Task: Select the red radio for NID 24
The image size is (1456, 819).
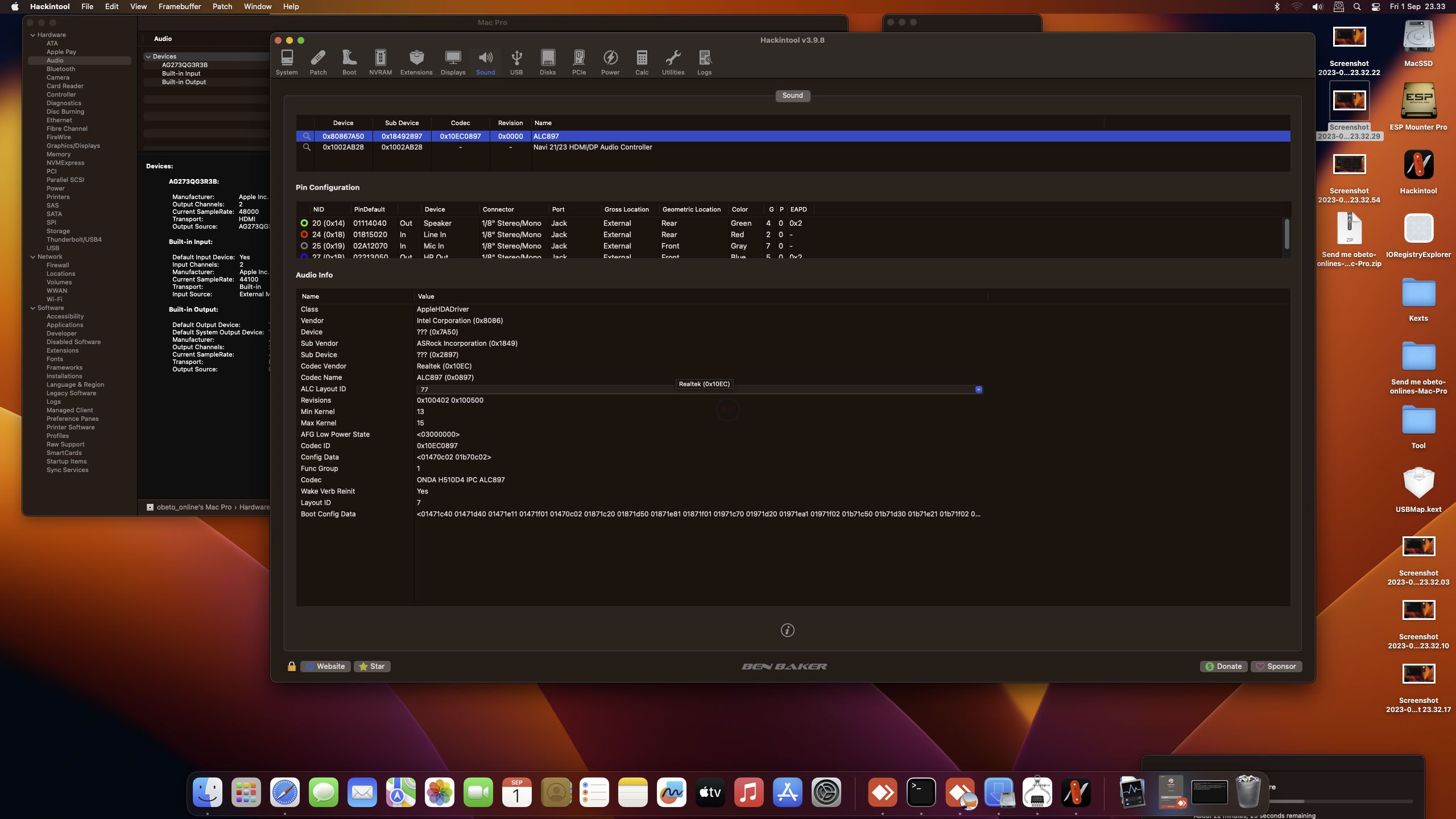Action: pyautogui.click(x=304, y=235)
